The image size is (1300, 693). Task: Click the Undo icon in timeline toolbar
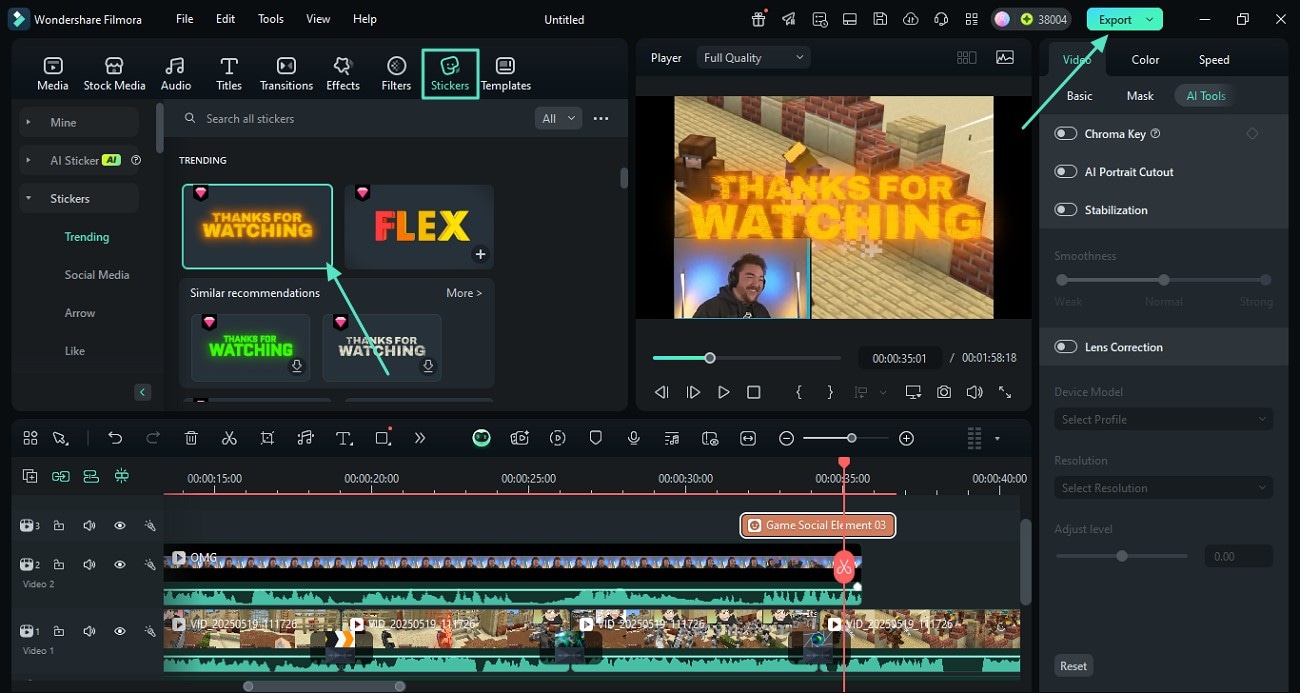pos(115,438)
